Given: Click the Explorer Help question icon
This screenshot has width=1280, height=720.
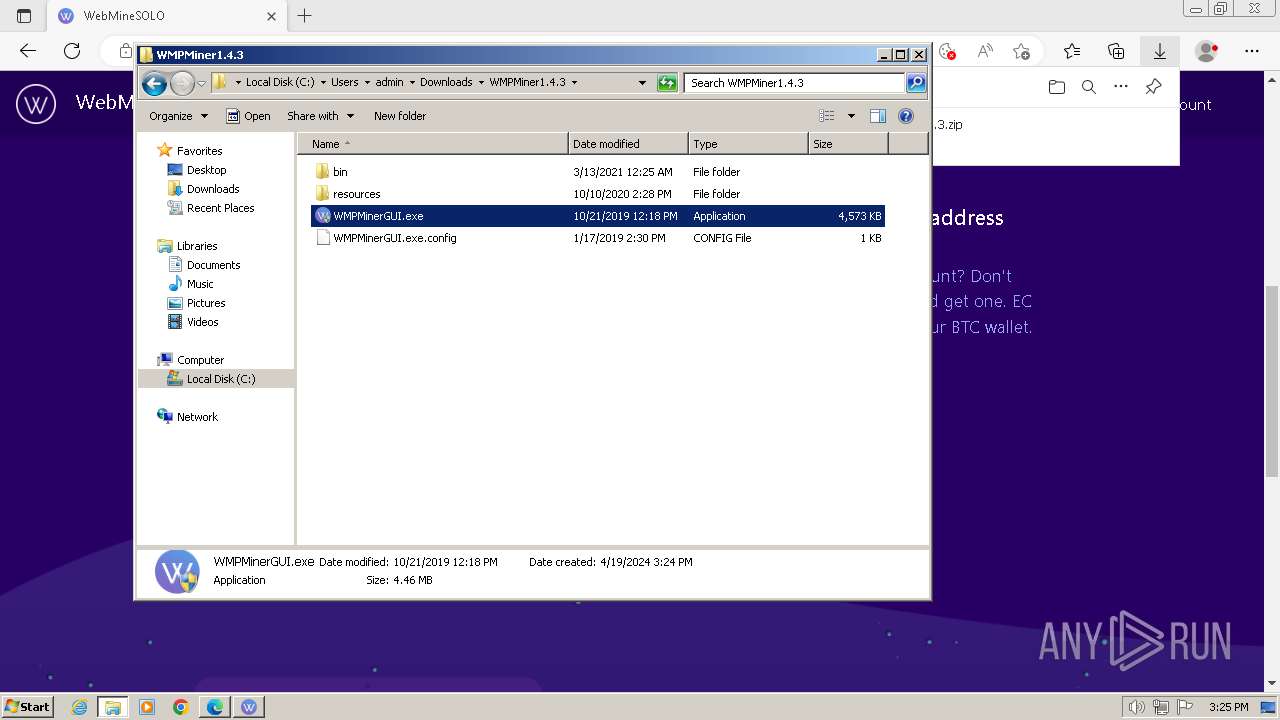Looking at the screenshot, I should tap(906, 116).
